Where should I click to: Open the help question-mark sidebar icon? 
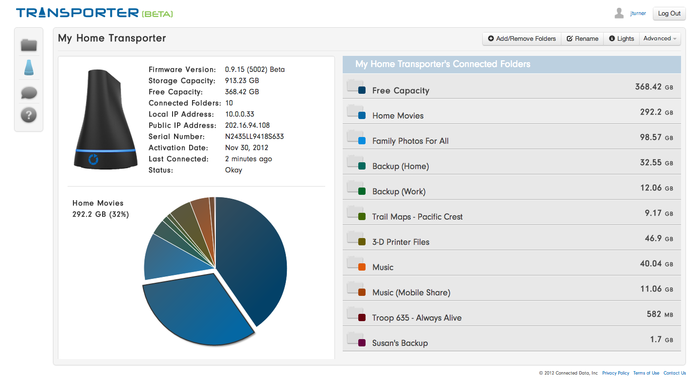(x=29, y=115)
